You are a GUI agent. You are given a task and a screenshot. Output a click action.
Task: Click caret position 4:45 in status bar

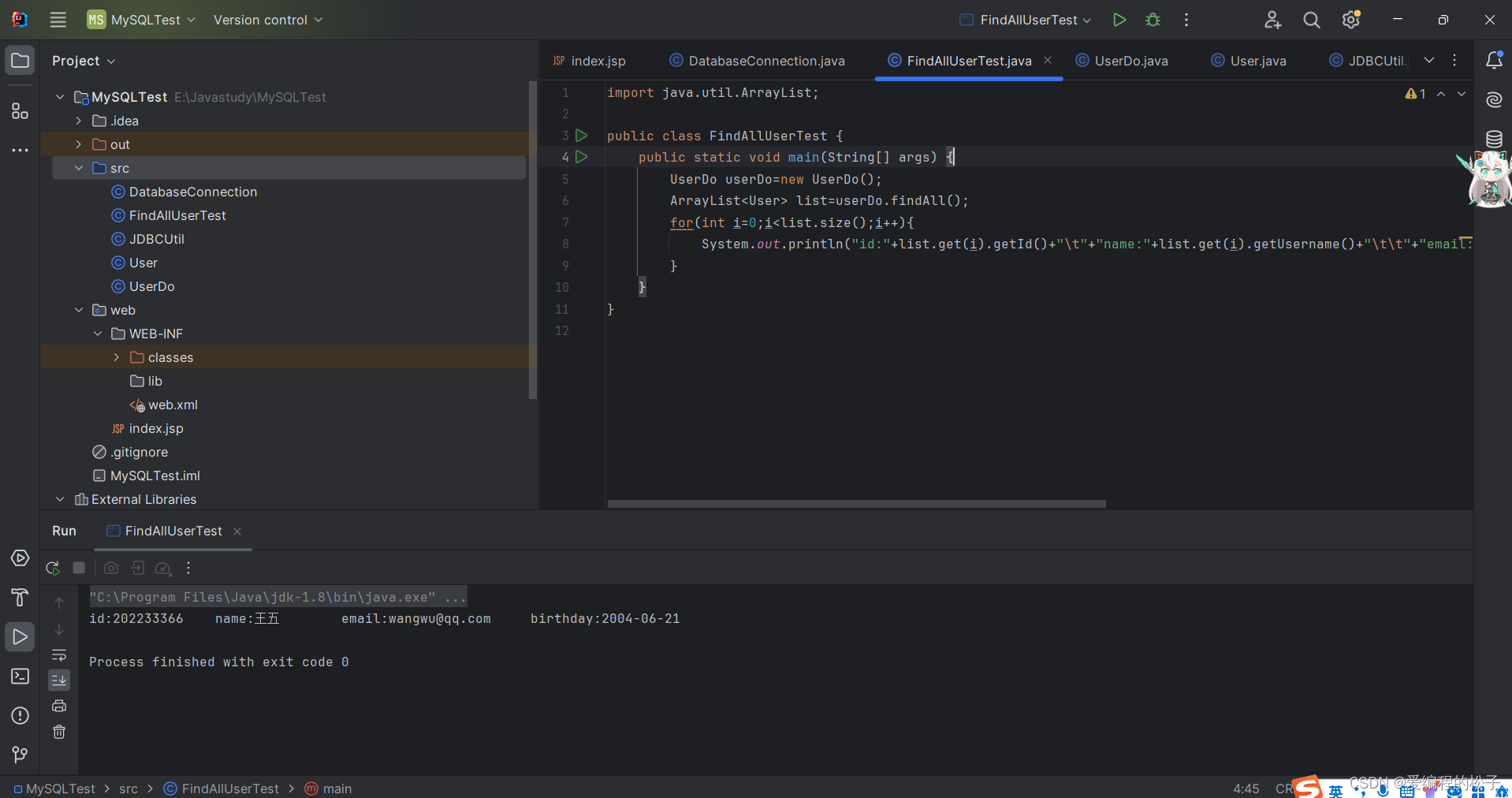point(1246,789)
